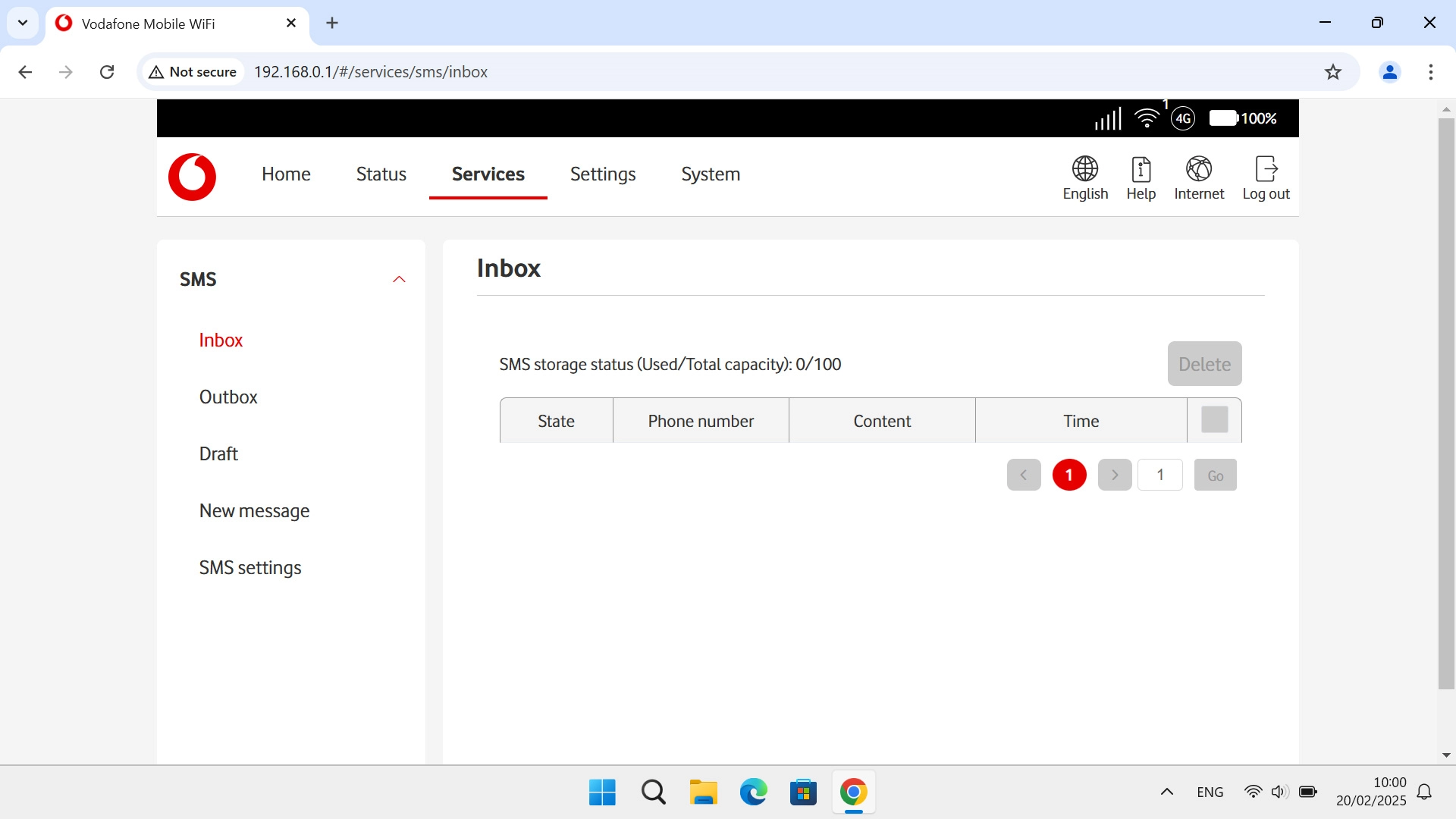Image resolution: width=1456 pixels, height=819 pixels.
Task: Click the page number input field
Action: (x=1159, y=475)
